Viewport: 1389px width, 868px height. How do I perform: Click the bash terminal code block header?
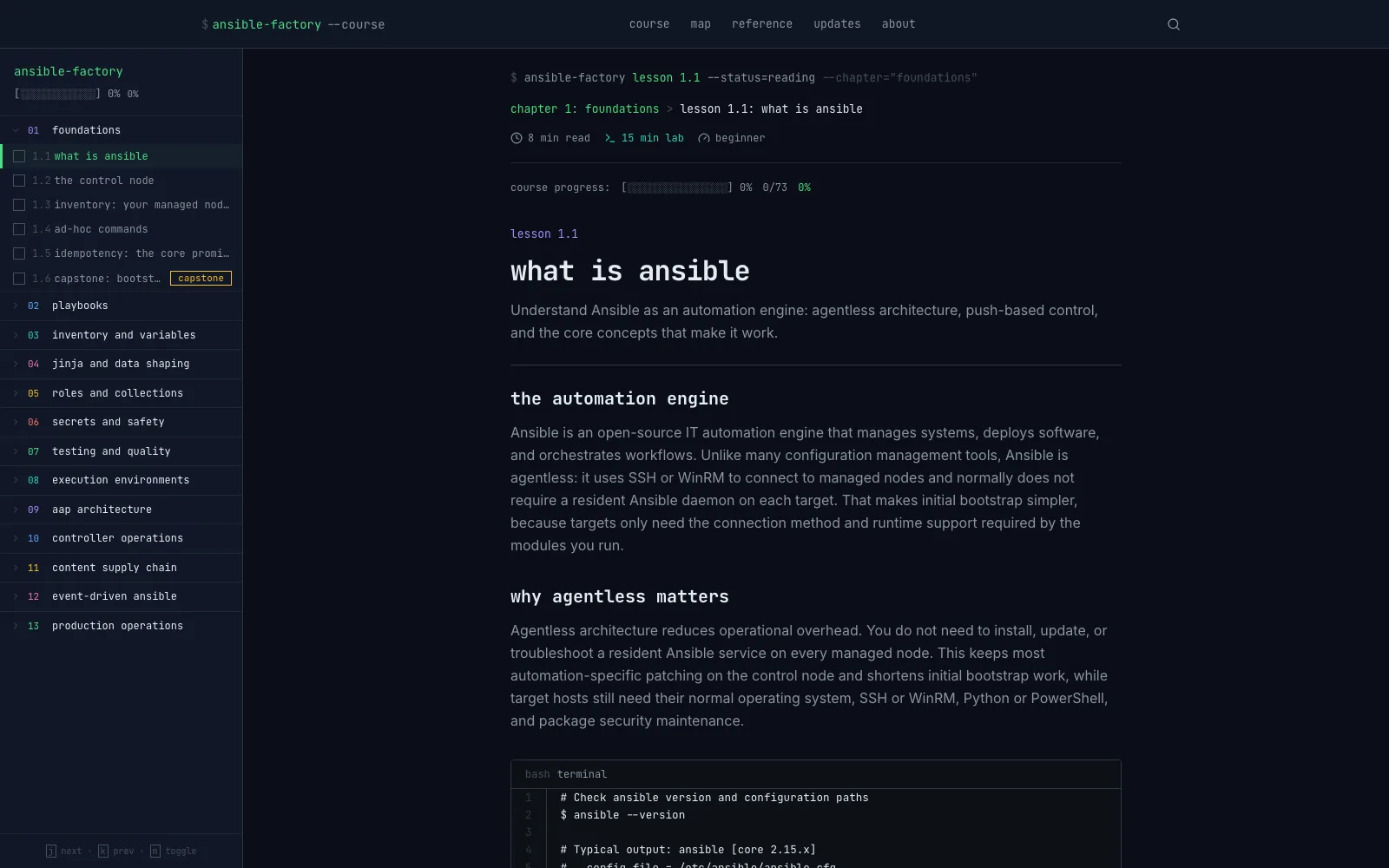(x=816, y=774)
